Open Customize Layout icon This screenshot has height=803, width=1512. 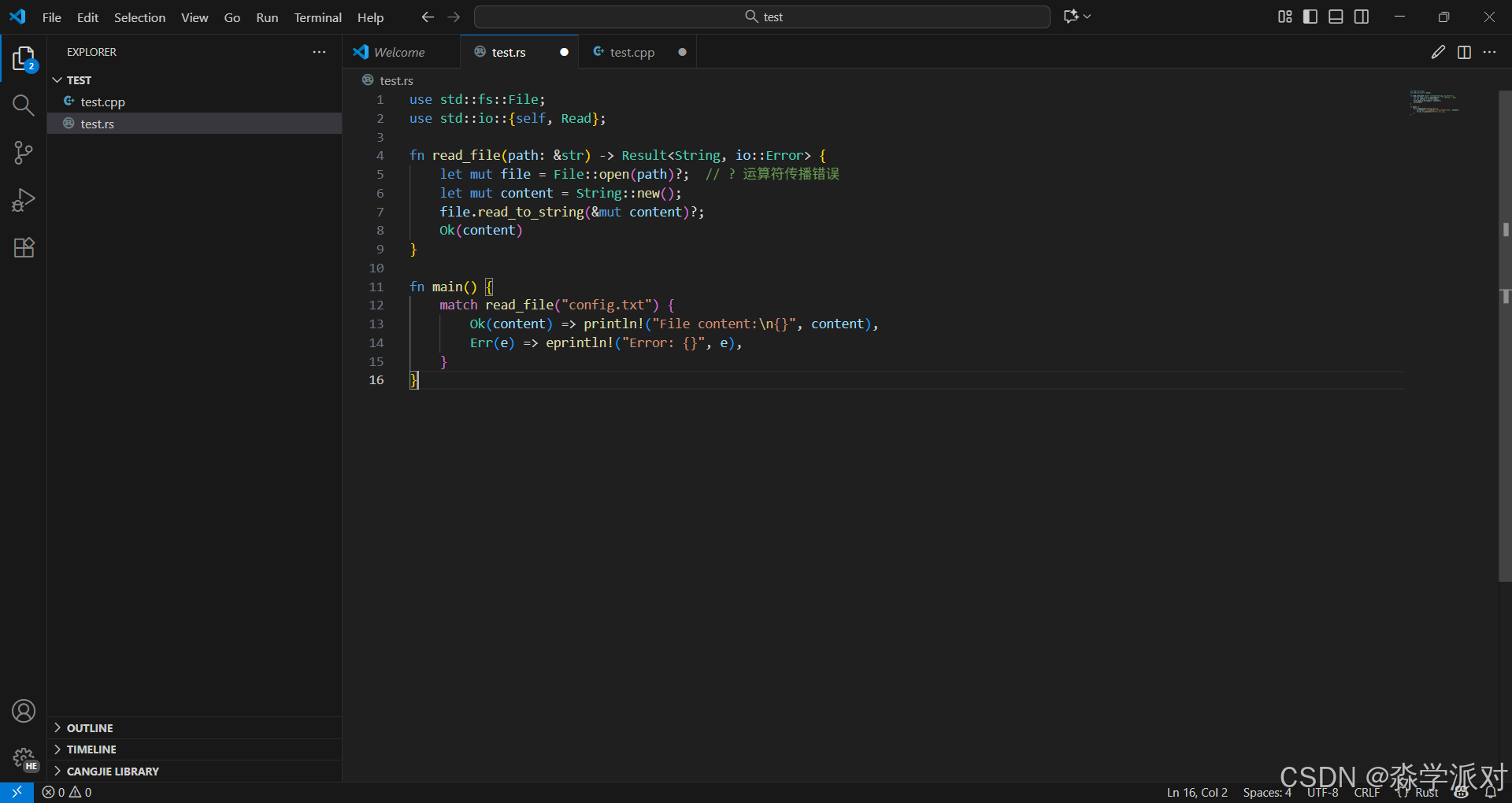pos(1284,17)
